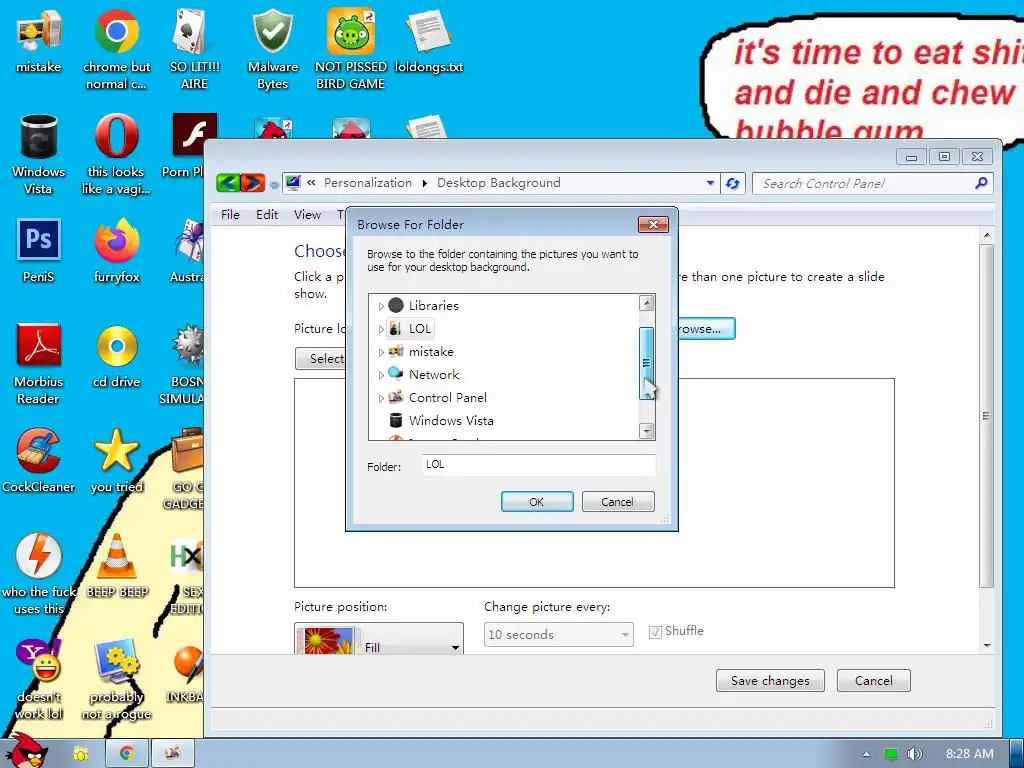The image size is (1024, 768).
Task: Open the 'you tried' star icon
Action: point(116,460)
